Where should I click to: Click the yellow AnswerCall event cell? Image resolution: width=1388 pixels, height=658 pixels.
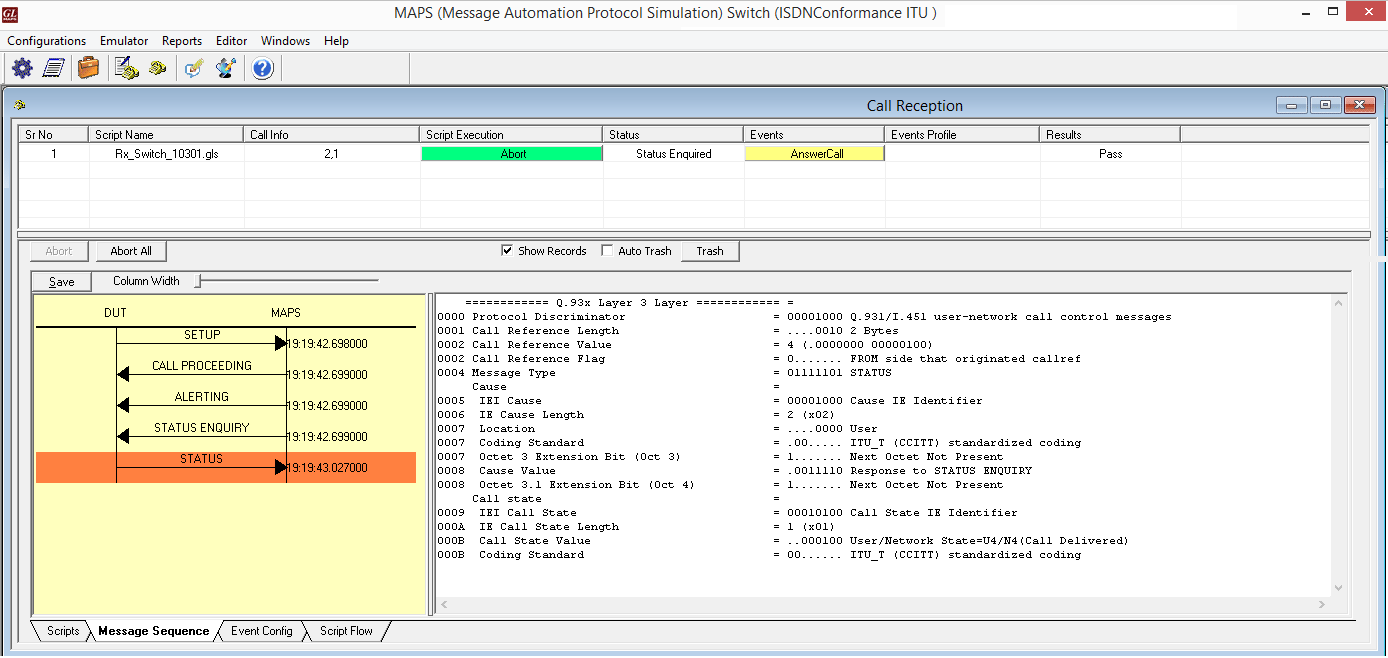point(814,154)
